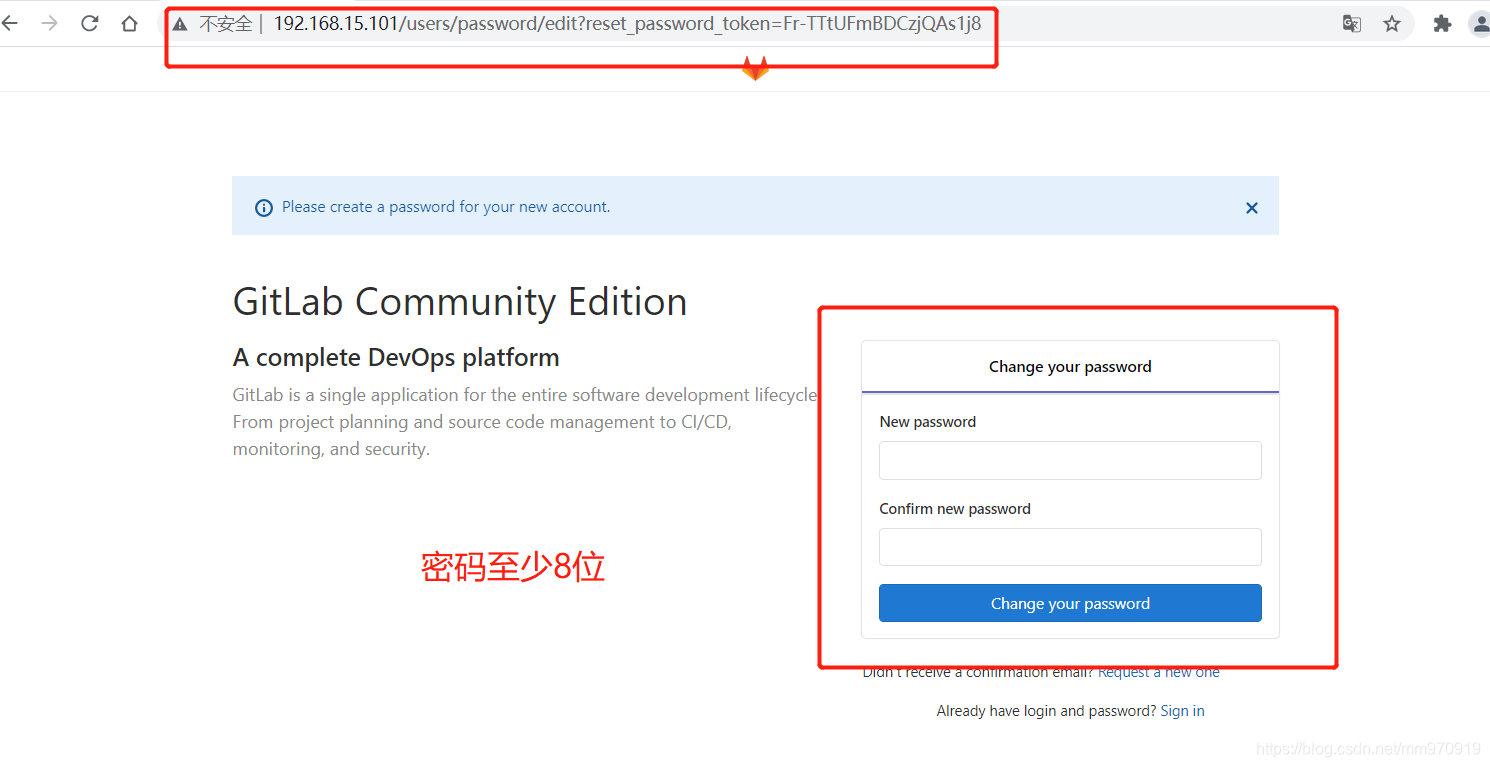This screenshot has width=1490, height=767.
Task: Go forward with the browser forward arrow
Action: click(x=49, y=23)
